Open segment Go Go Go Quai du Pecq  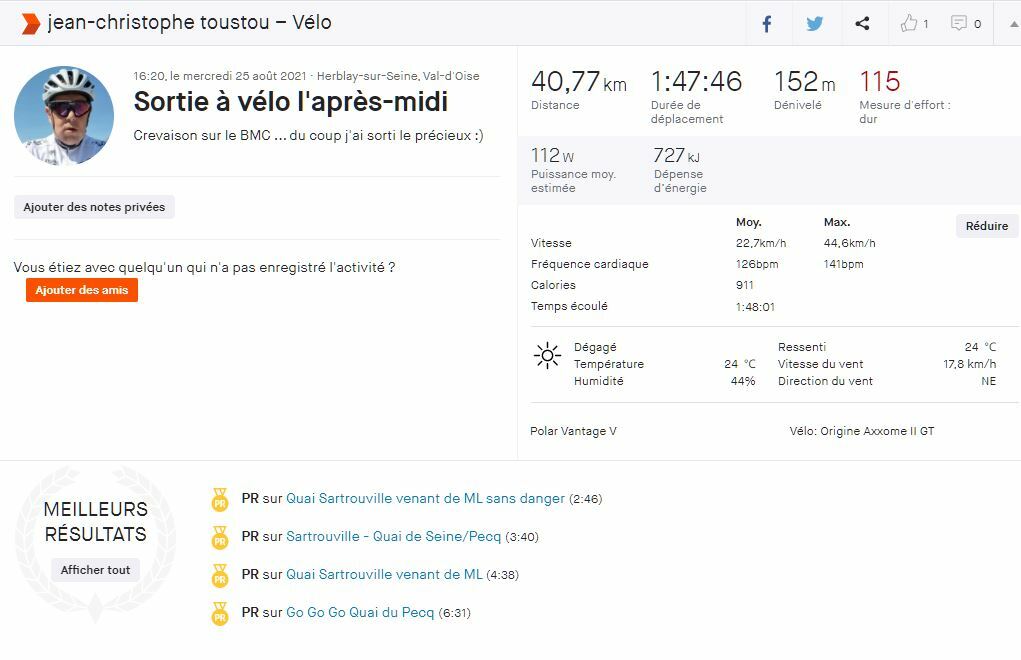[360, 612]
